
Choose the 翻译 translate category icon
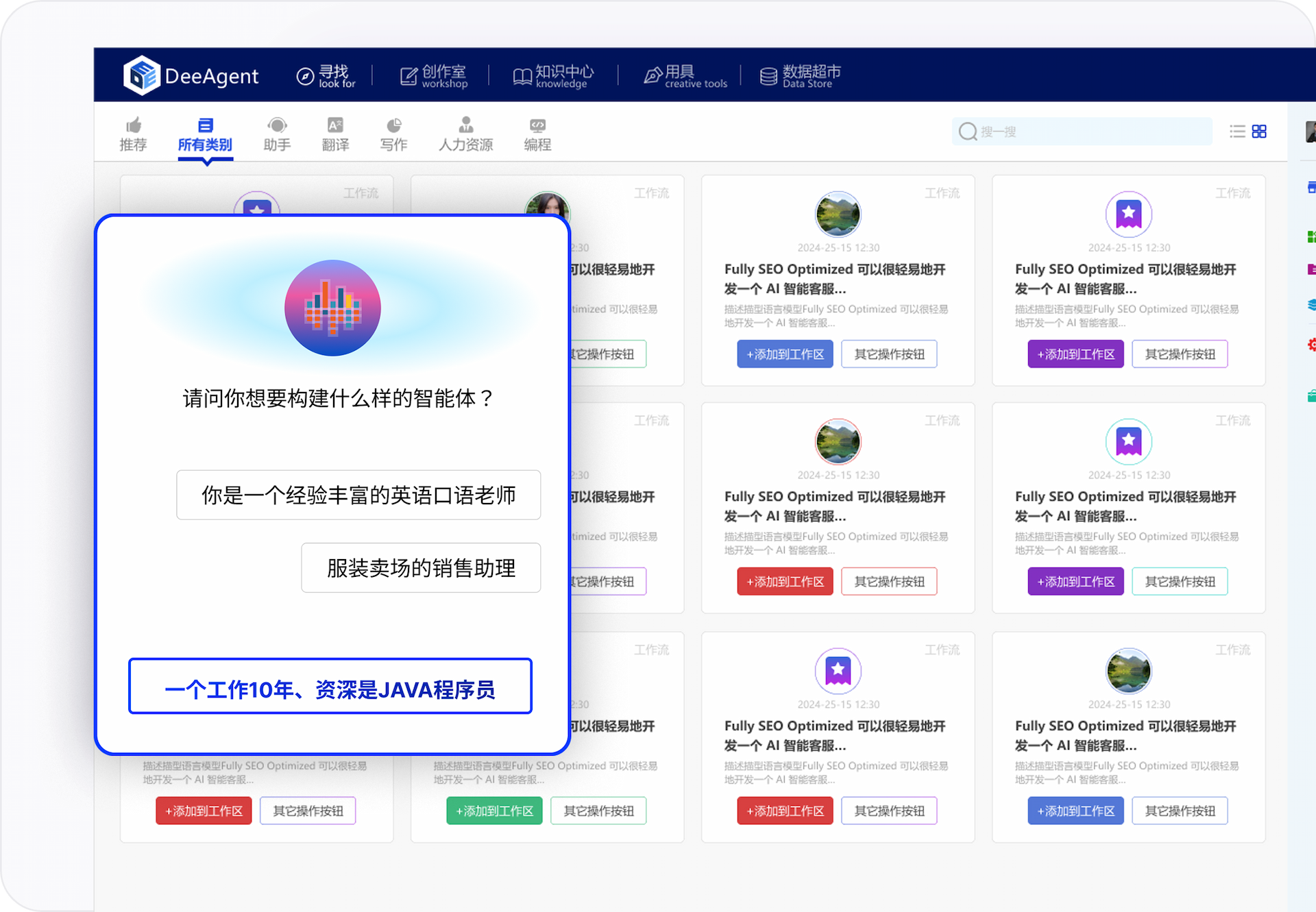click(x=335, y=125)
